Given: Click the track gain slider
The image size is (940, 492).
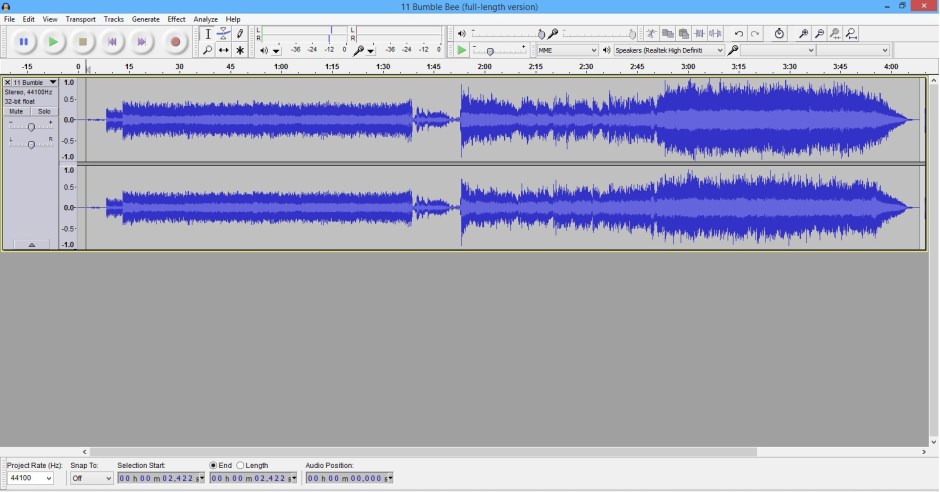Looking at the screenshot, I should (x=31, y=126).
